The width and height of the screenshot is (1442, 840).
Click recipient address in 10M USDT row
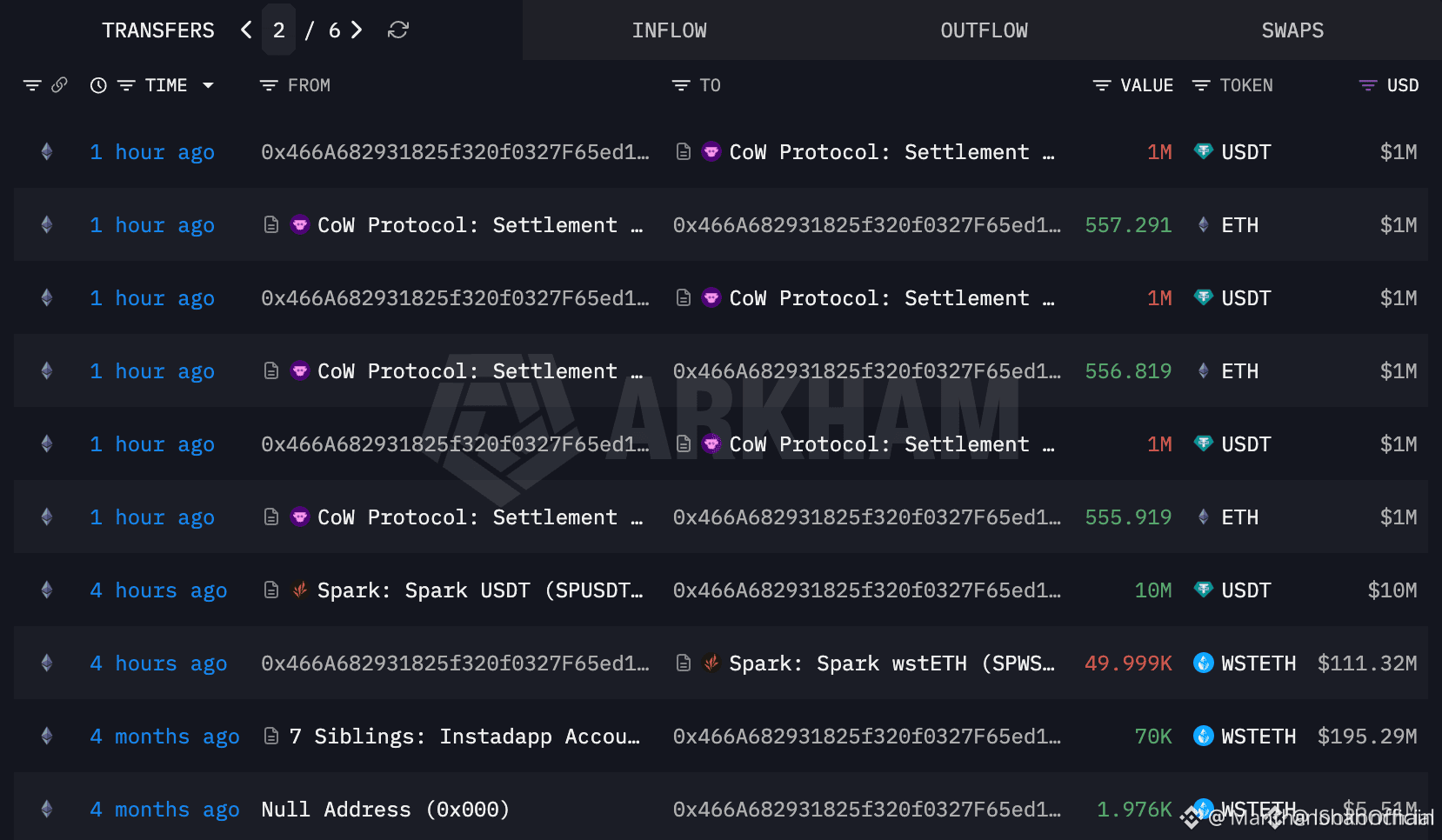pos(867,590)
